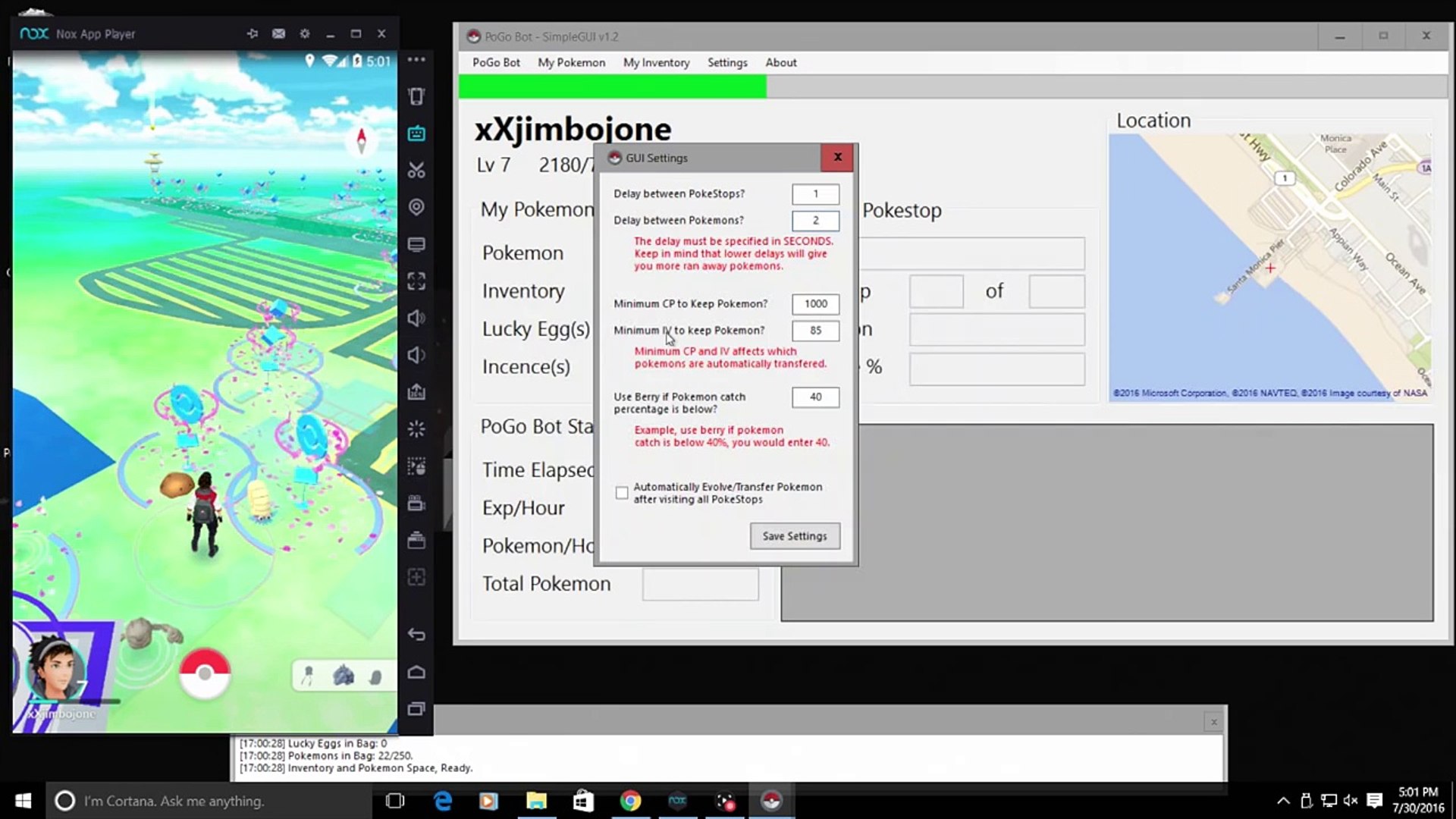Click the Nox scissors screenshot icon
Screen dimensions: 1456x819
coord(416,170)
